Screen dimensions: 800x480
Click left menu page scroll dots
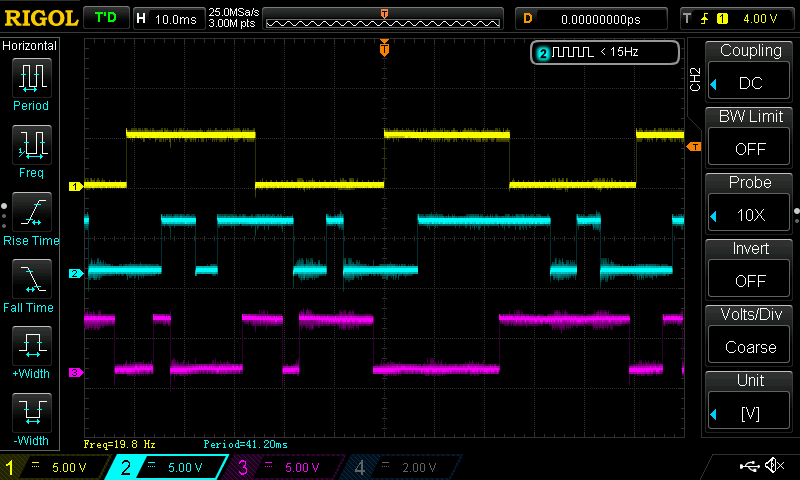point(4,216)
